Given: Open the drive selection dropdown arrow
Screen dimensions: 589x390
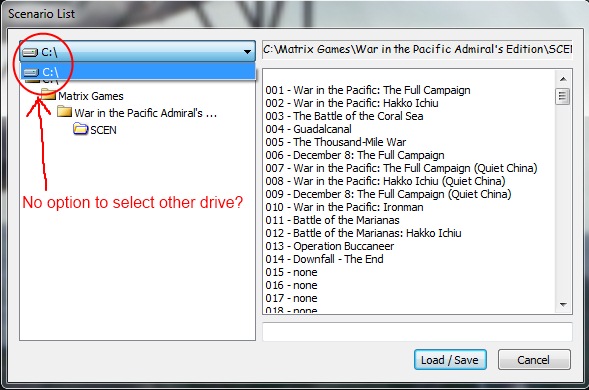Looking at the screenshot, I should (247, 52).
